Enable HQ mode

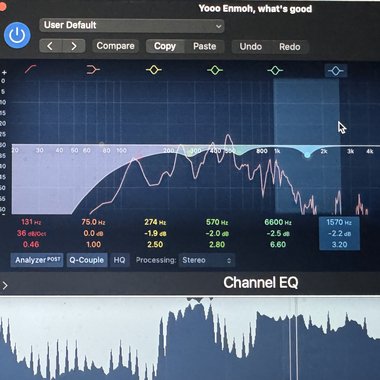(x=119, y=260)
